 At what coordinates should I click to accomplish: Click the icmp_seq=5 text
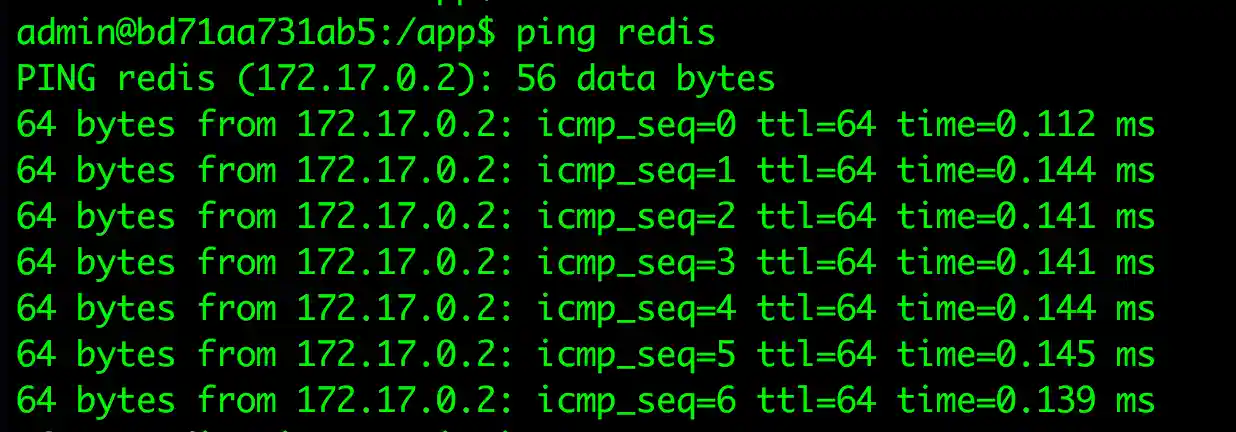pos(636,355)
